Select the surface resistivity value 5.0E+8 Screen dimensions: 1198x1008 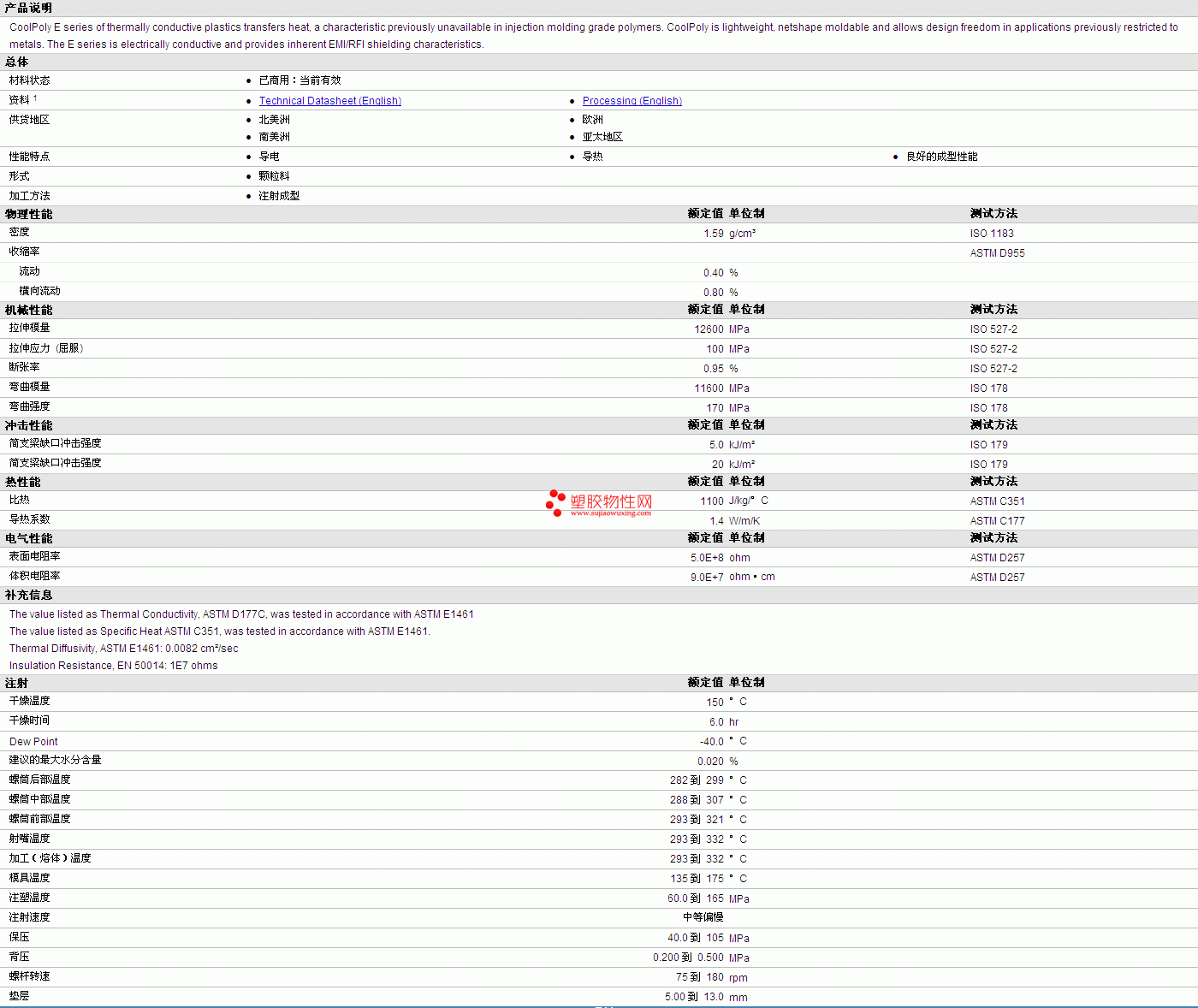click(x=707, y=558)
